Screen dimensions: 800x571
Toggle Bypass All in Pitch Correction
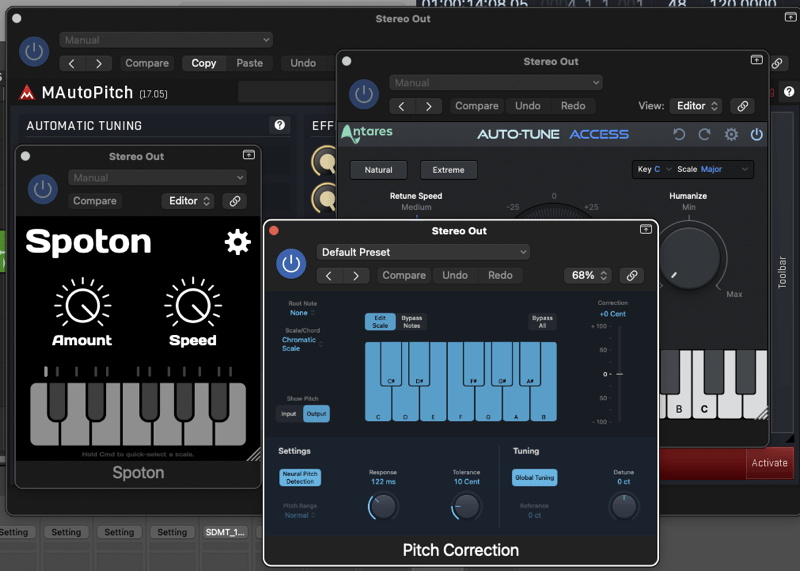(x=542, y=321)
